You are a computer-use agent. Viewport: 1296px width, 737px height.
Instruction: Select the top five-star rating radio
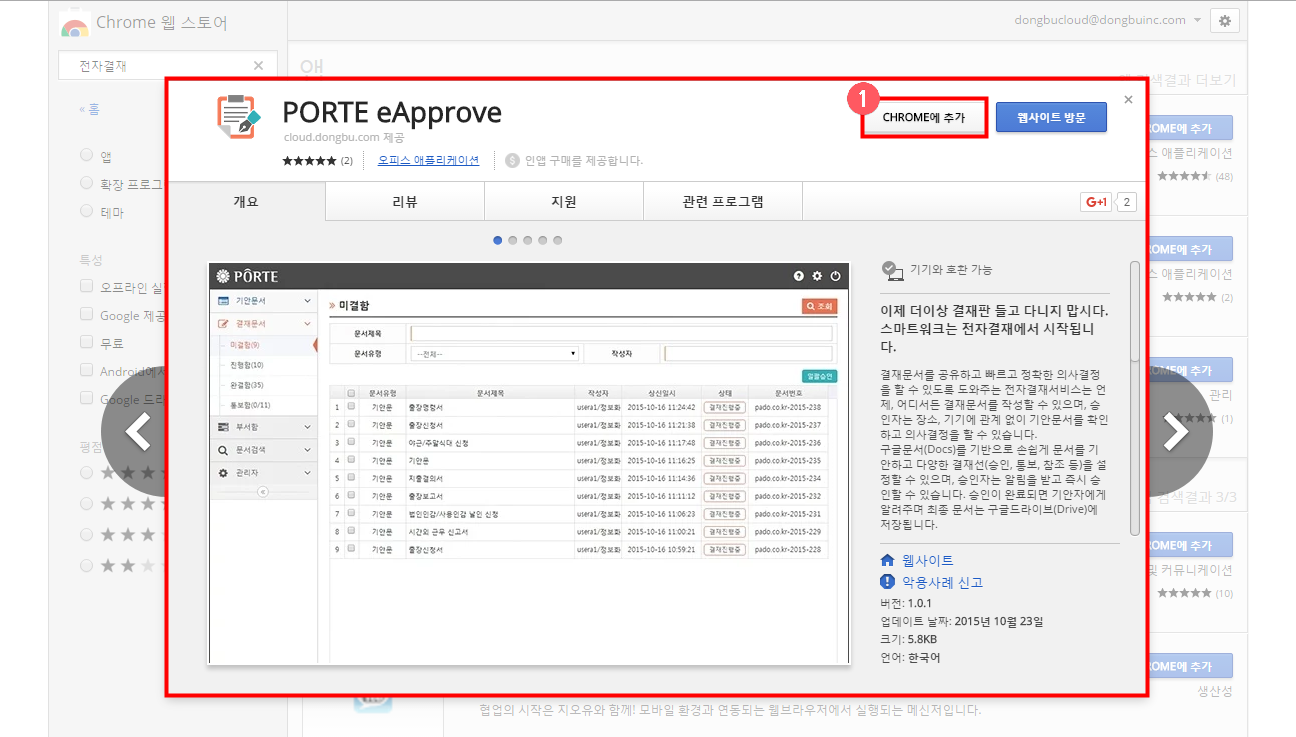(x=87, y=472)
